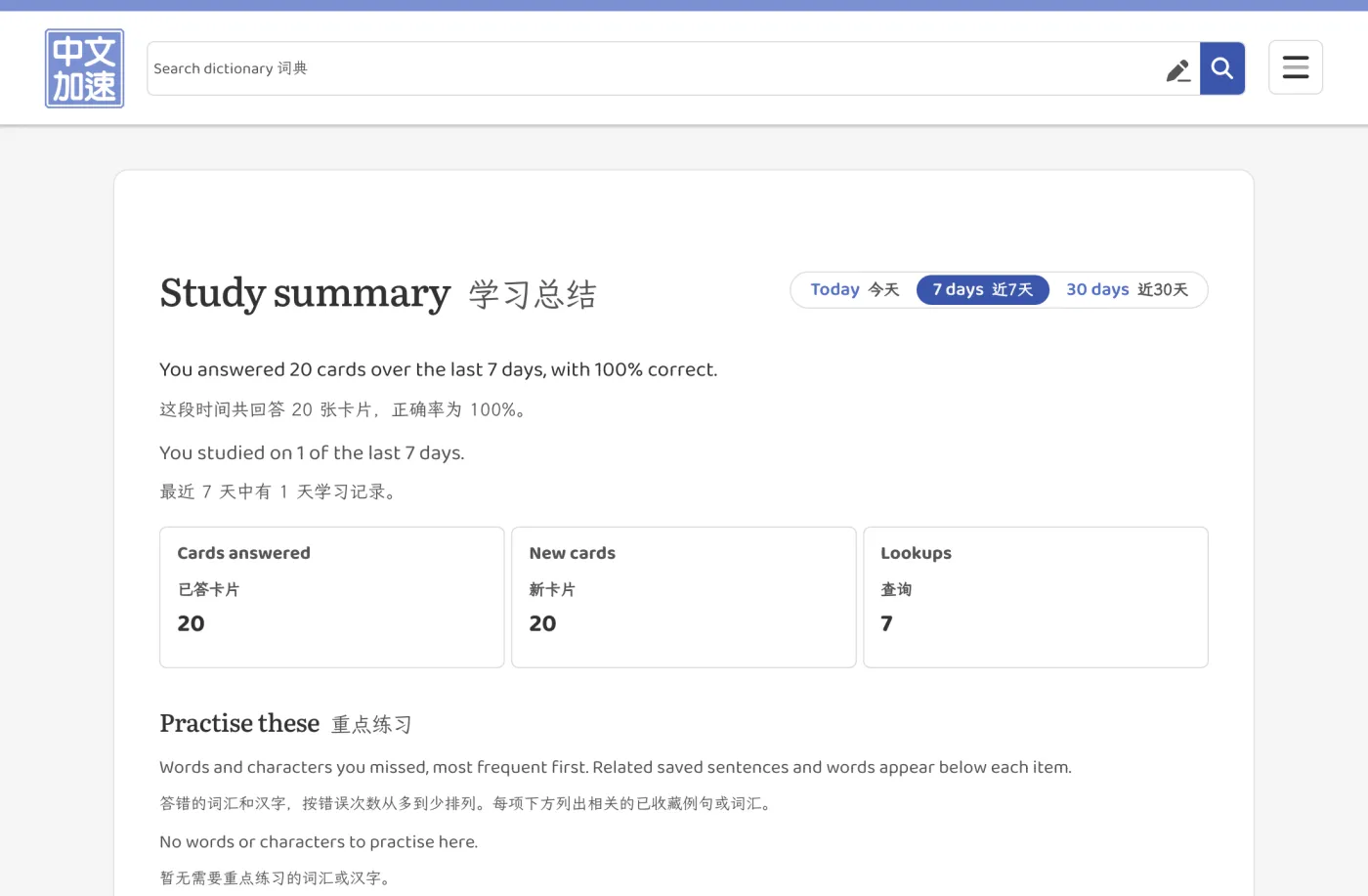1368x896 pixels.
Task: Click the 暂无需要重点练习的词汇或汉字 line
Action: (278, 878)
